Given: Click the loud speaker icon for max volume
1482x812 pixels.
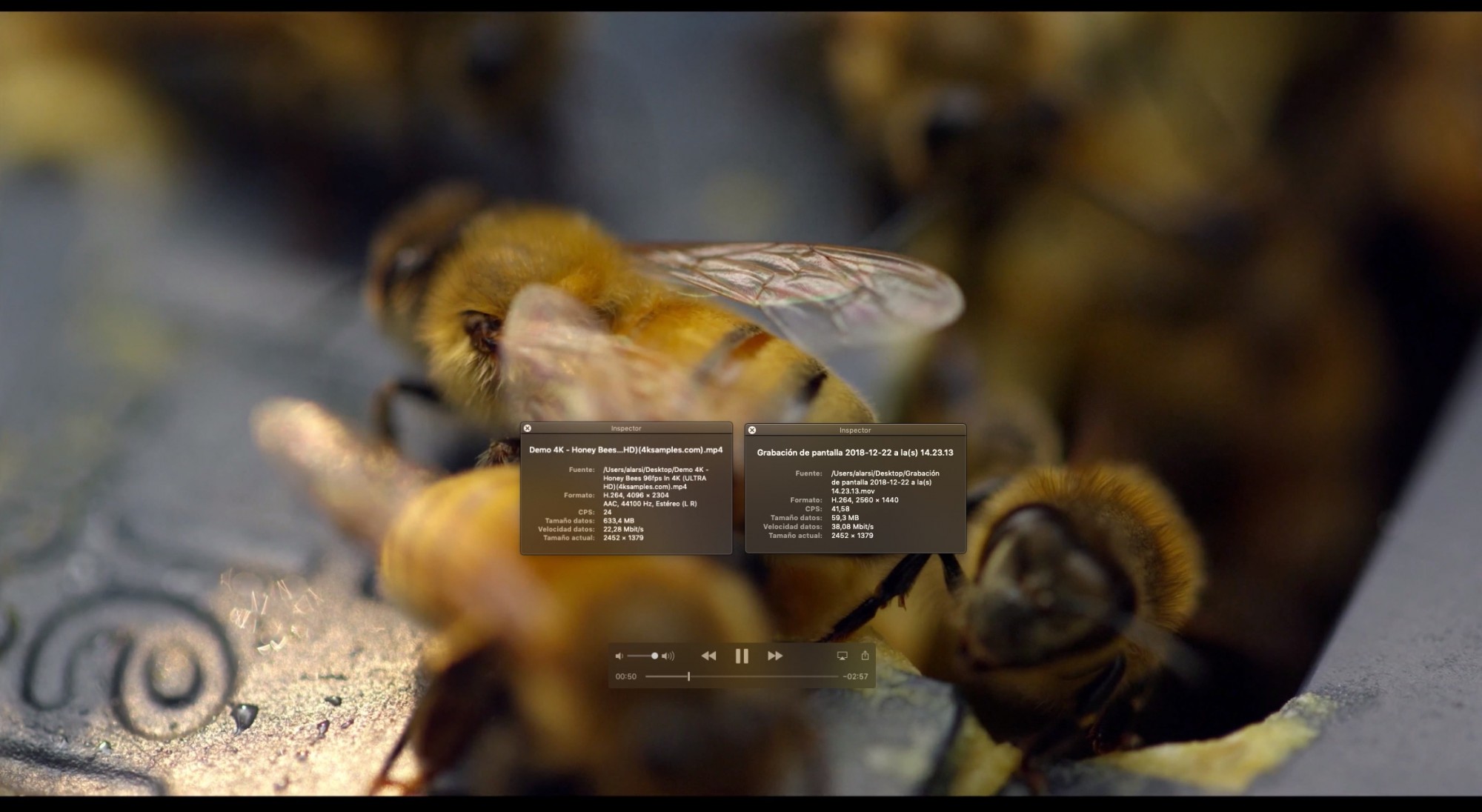Looking at the screenshot, I should coord(668,656).
